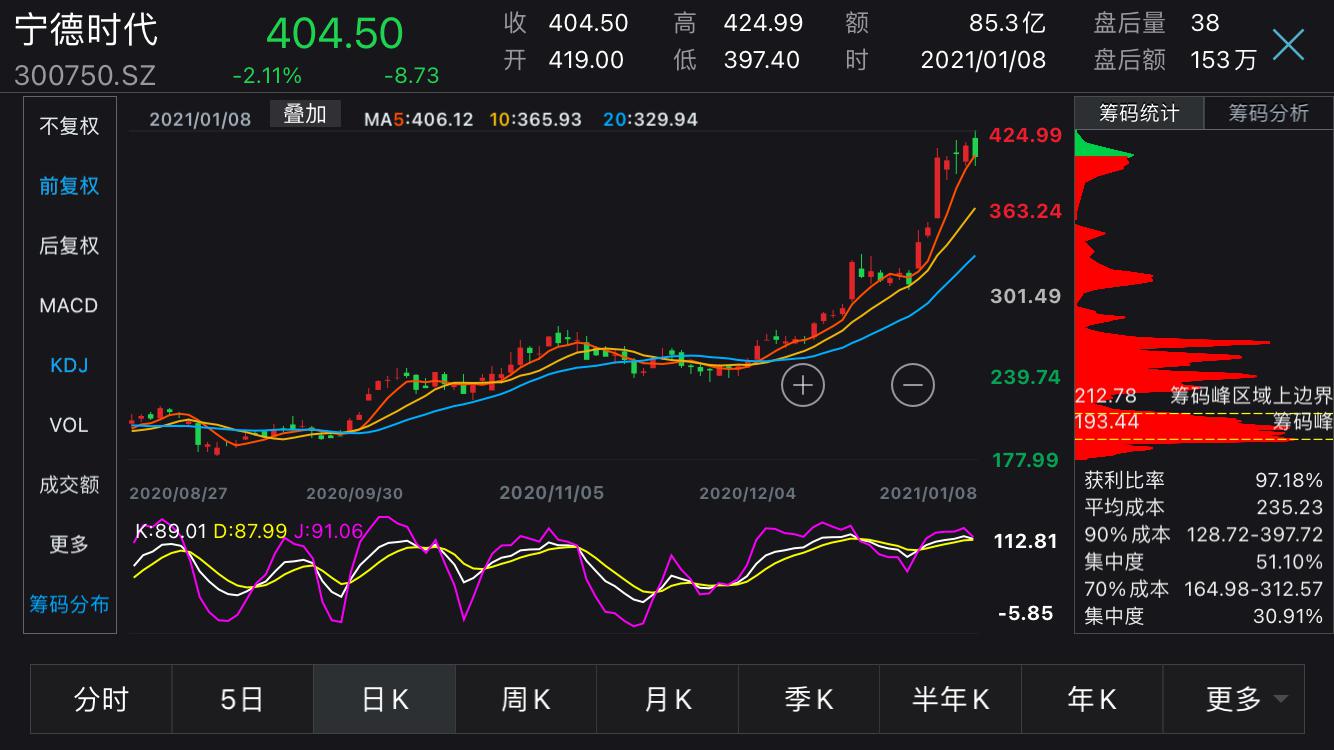Click the turnover value 85.3亿
This screenshot has width=1334, height=750.
pyautogui.click(x=1007, y=22)
